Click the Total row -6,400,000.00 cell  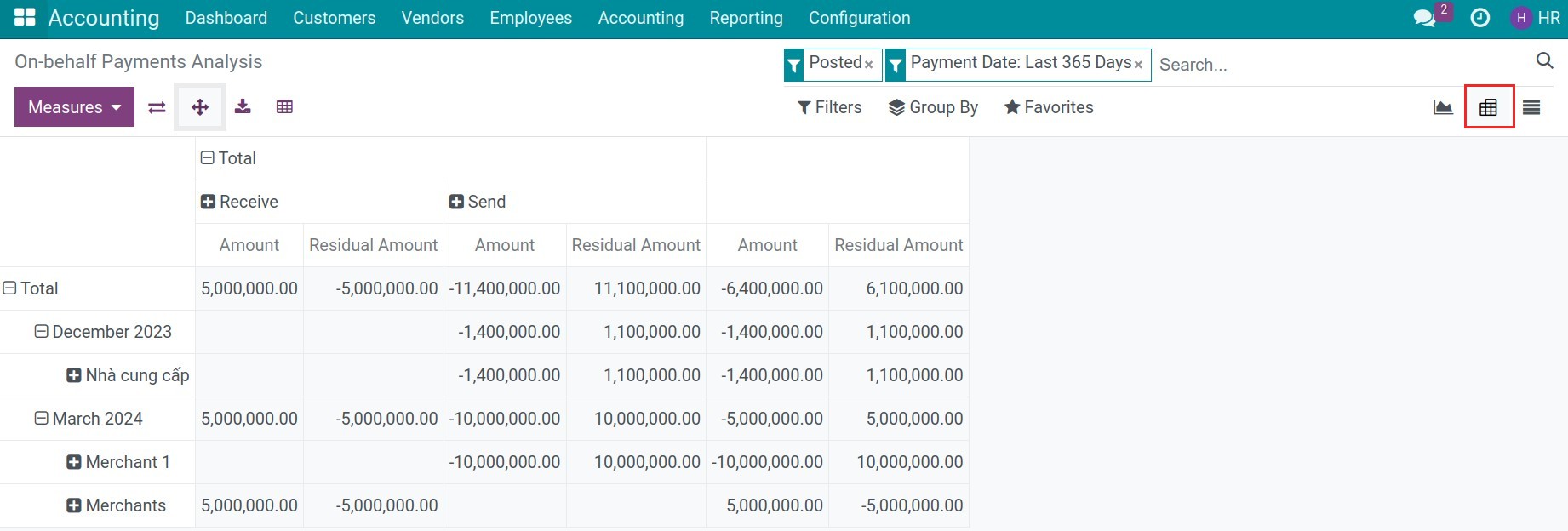pos(768,288)
